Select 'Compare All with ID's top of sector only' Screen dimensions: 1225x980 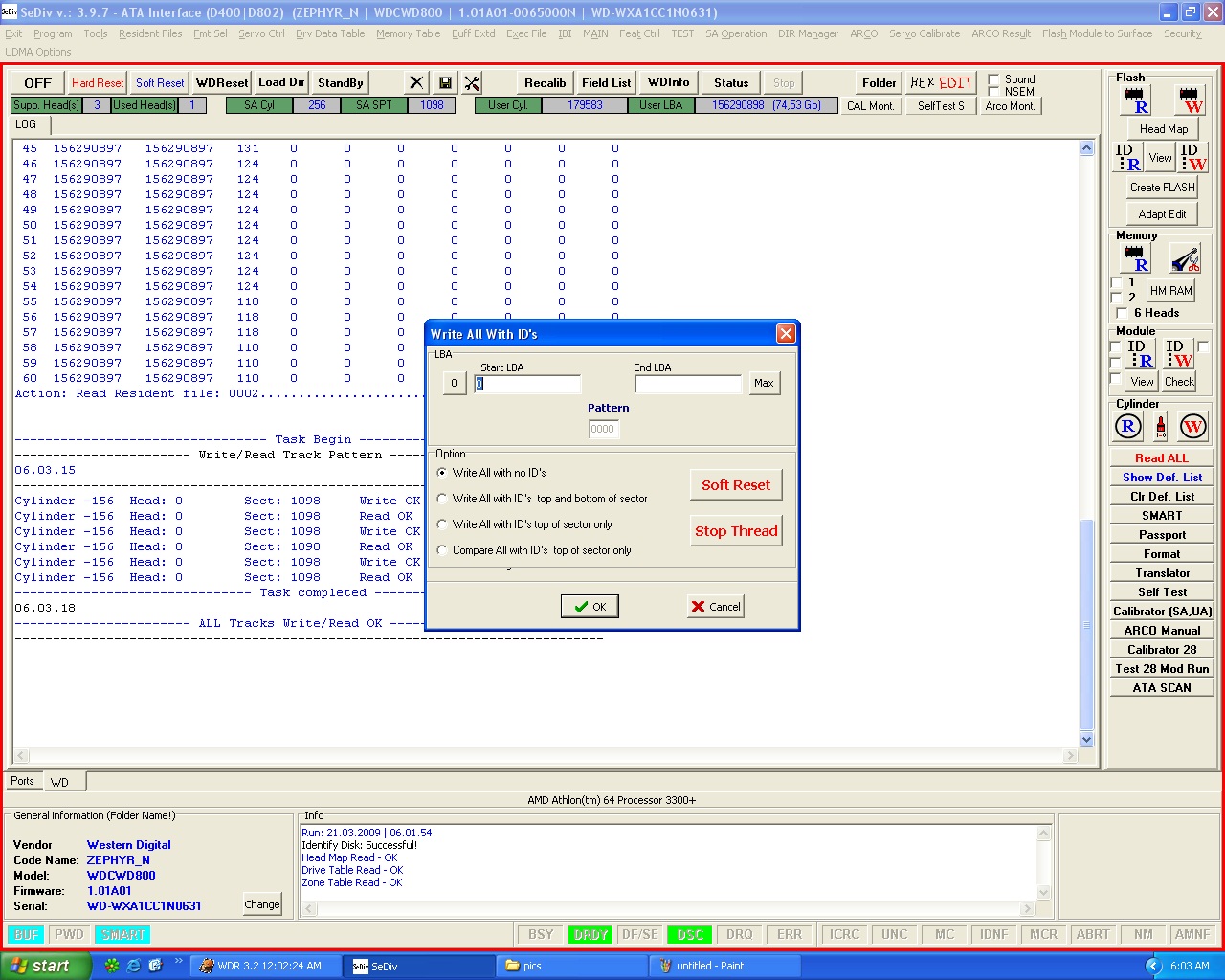pos(442,550)
